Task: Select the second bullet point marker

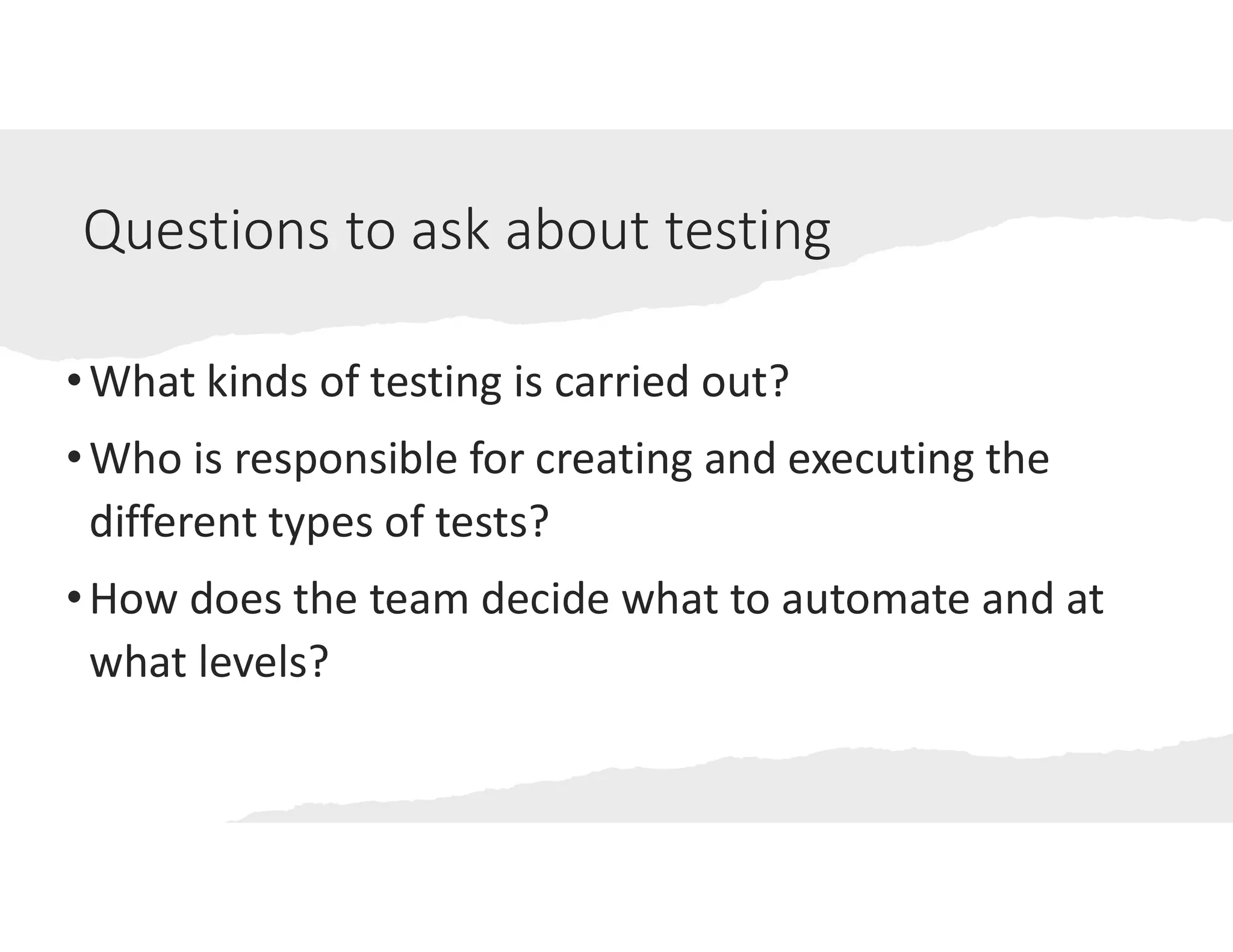Action: point(73,459)
